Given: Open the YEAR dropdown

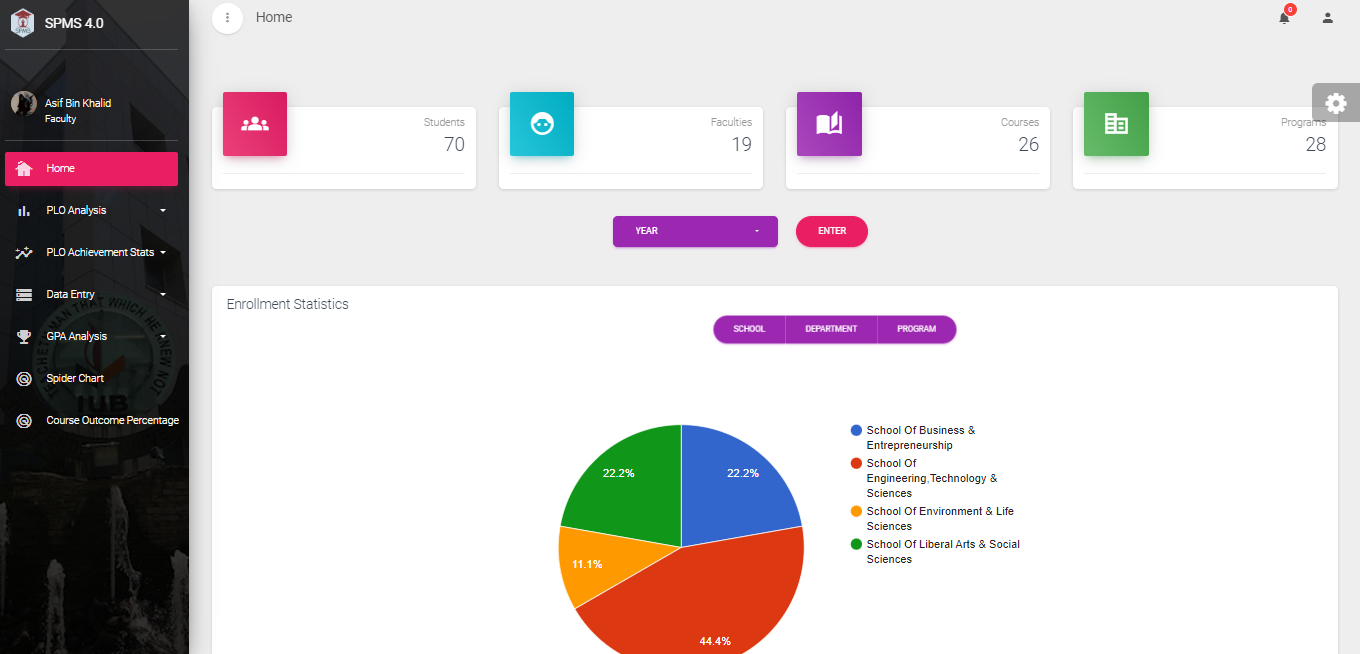Looking at the screenshot, I should pos(695,231).
